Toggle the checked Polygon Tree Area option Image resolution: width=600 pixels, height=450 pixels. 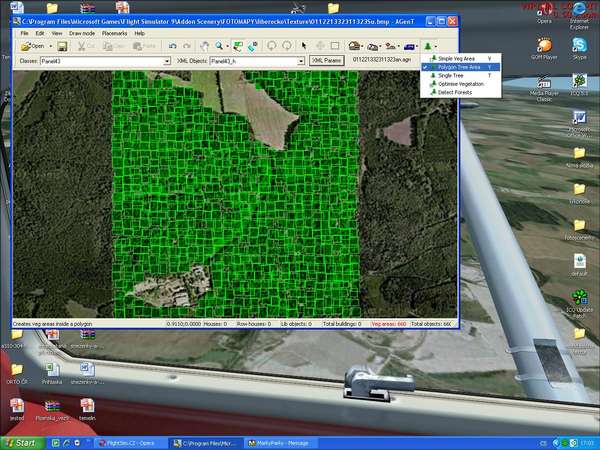(x=460, y=67)
